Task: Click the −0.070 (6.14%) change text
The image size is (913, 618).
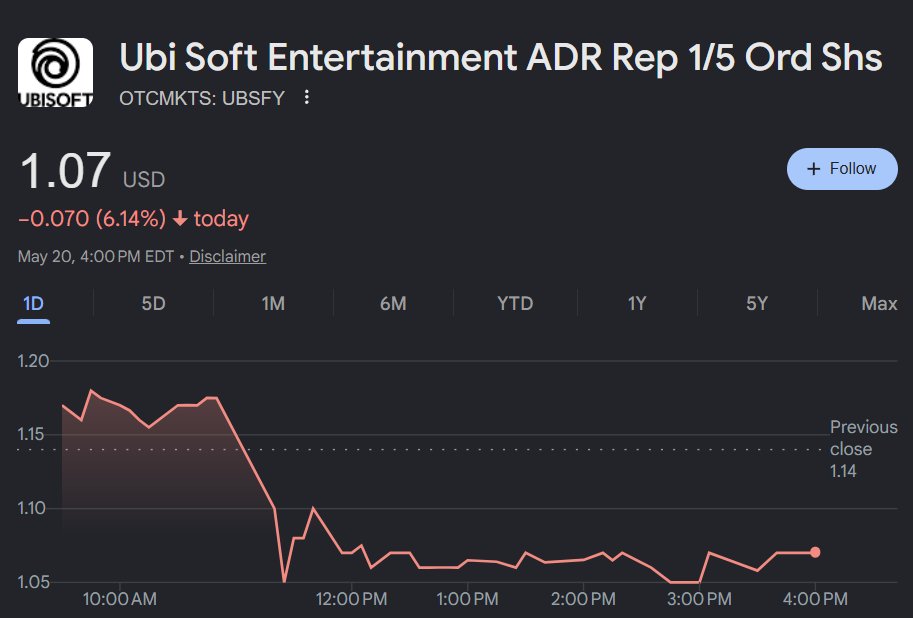Action: pyautogui.click(x=92, y=219)
